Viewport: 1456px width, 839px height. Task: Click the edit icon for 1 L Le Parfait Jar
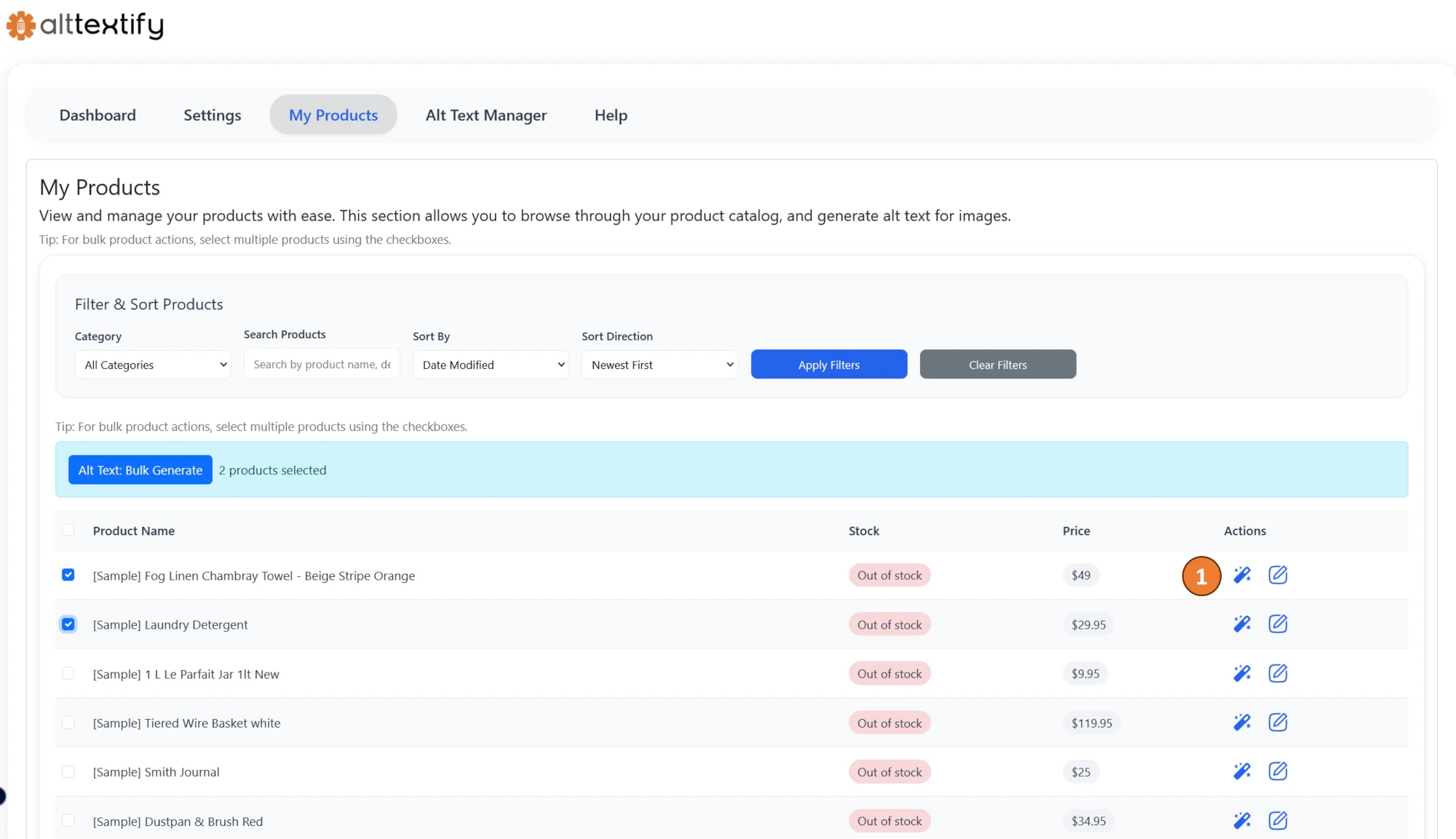pyautogui.click(x=1278, y=673)
